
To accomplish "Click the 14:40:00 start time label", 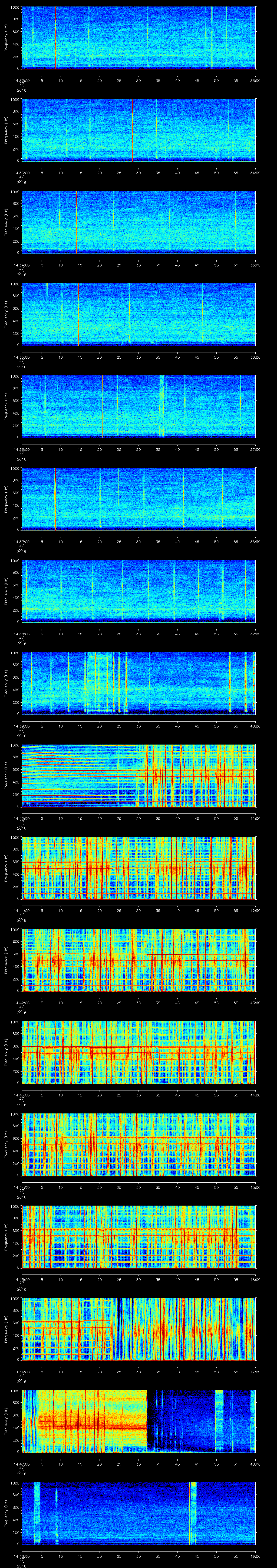I will (22, 818).
